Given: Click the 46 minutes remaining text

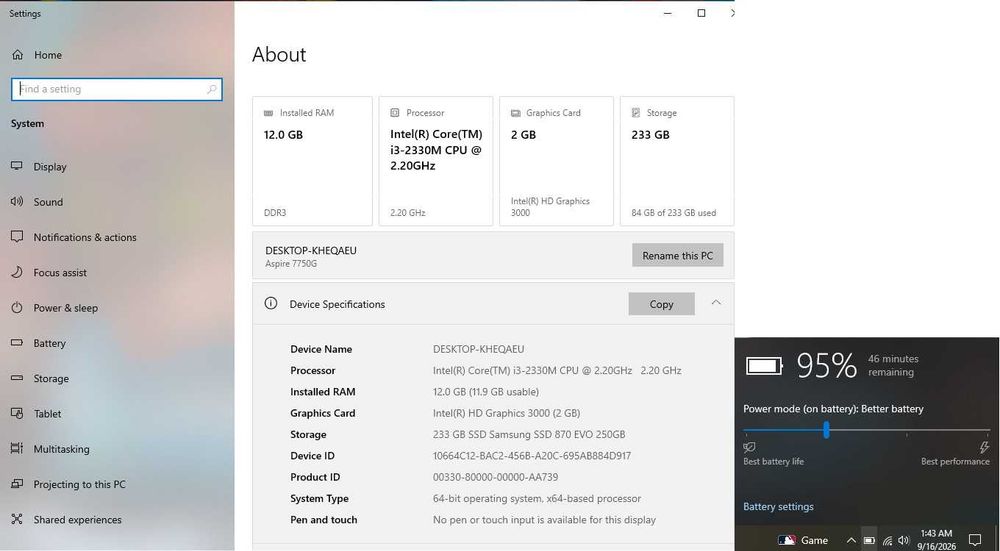Looking at the screenshot, I should pyautogui.click(x=893, y=365).
